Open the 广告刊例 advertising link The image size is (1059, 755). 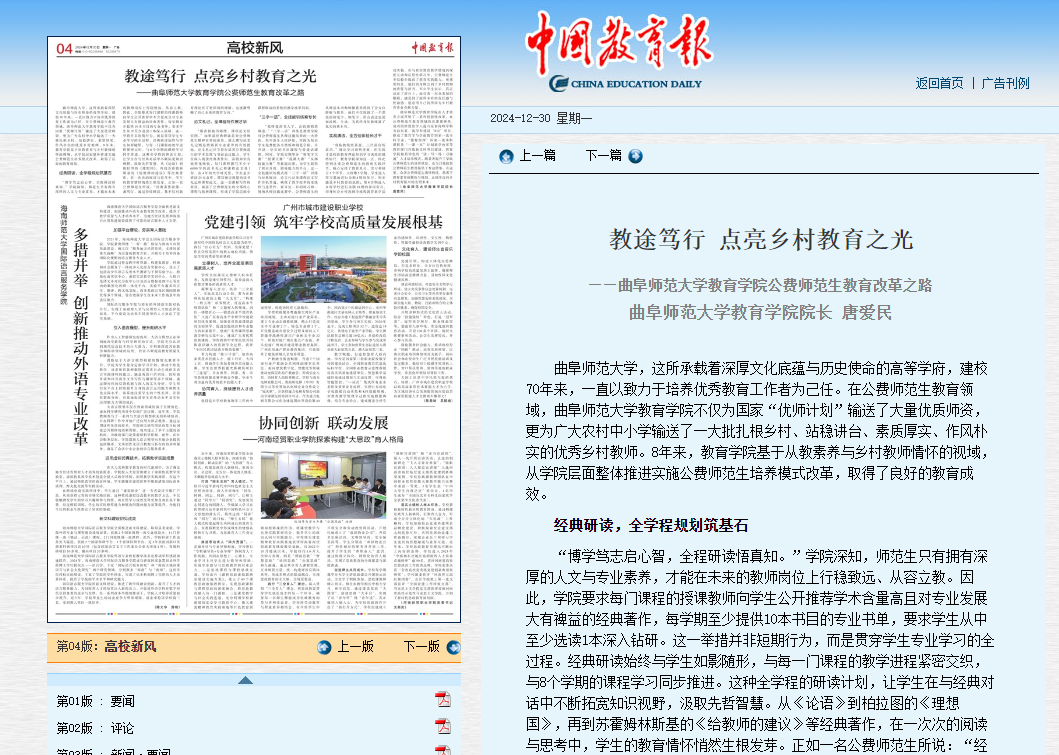click(x=1005, y=83)
